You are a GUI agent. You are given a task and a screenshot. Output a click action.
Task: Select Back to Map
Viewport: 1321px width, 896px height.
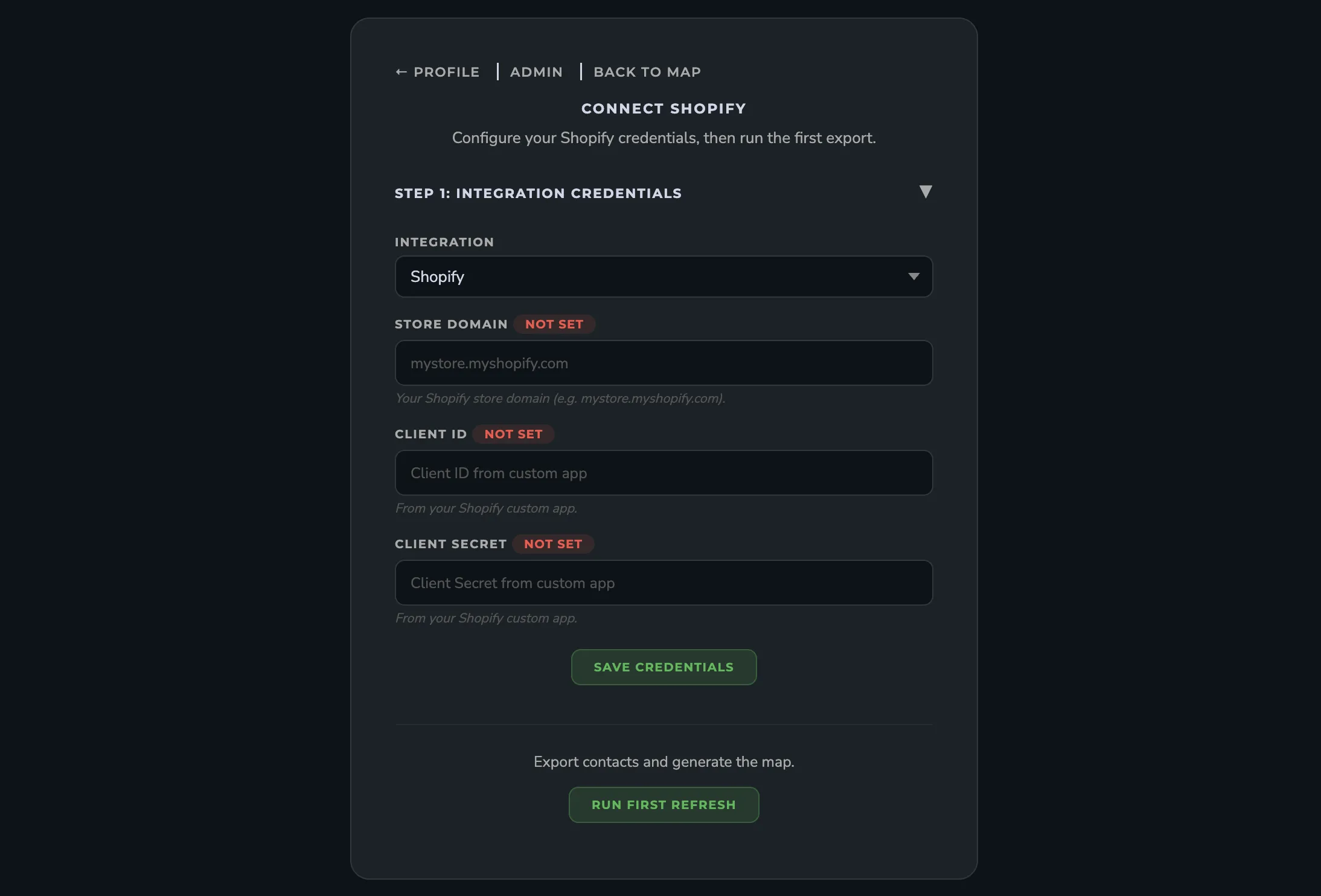coord(647,71)
